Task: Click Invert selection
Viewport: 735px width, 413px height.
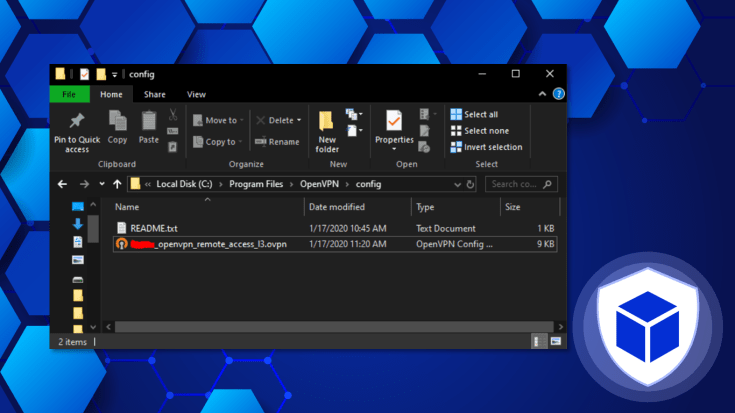Action: coord(486,147)
